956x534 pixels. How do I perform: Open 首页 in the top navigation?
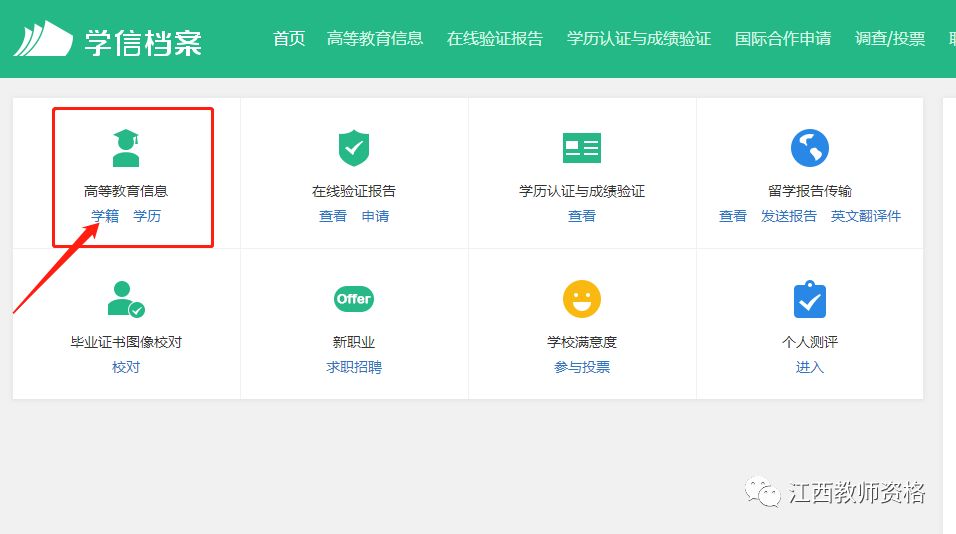click(x=289, y=38)
